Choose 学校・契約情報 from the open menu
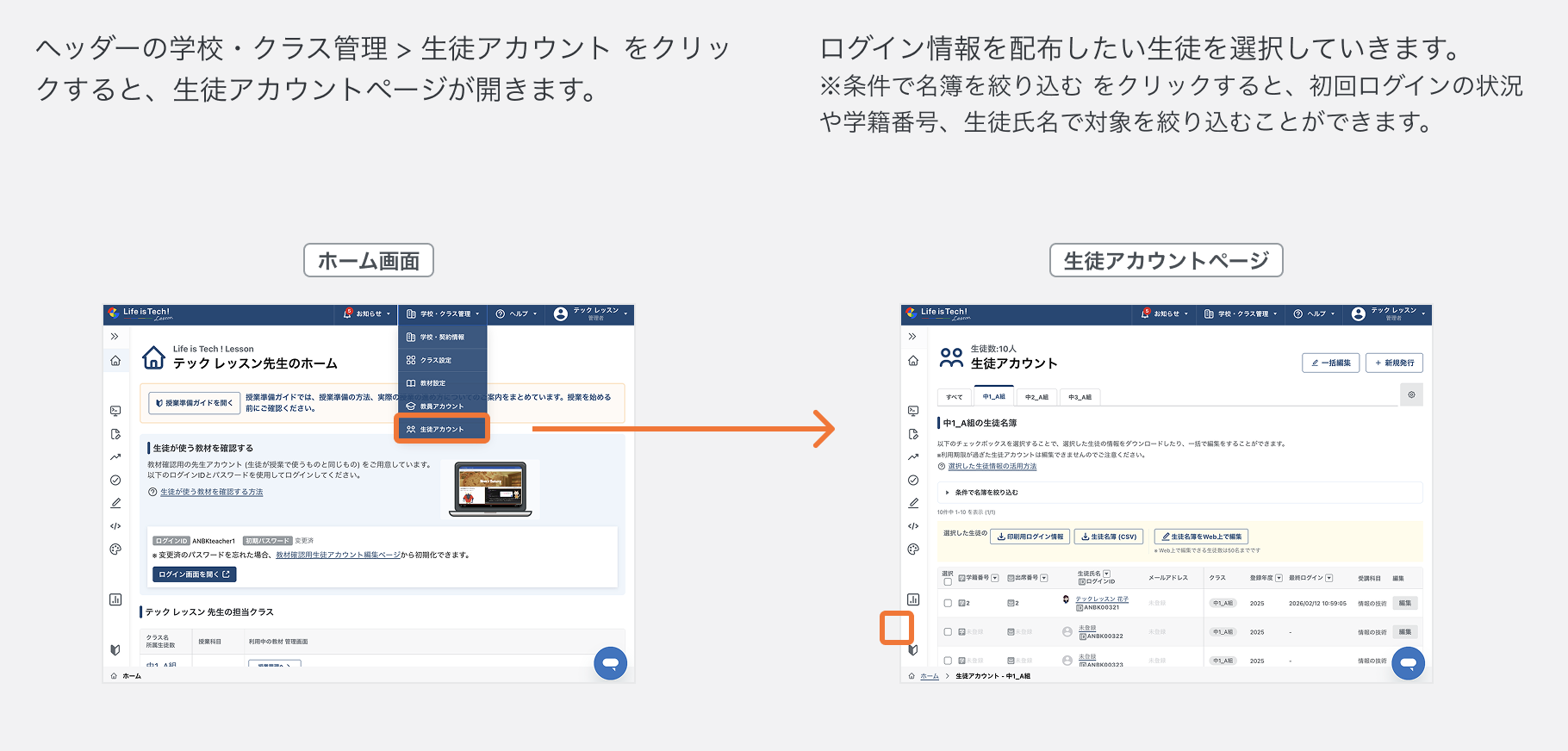Image resolution: width=1568 pixels, height=751 pixels. 442,337
